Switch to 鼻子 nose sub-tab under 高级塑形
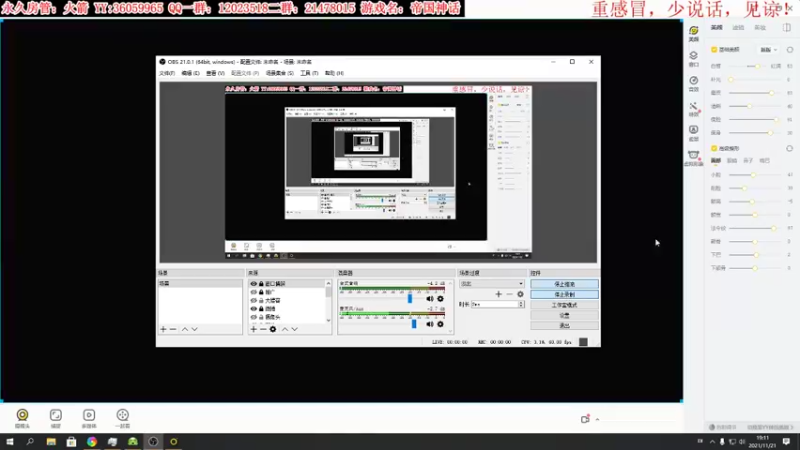 748,161
